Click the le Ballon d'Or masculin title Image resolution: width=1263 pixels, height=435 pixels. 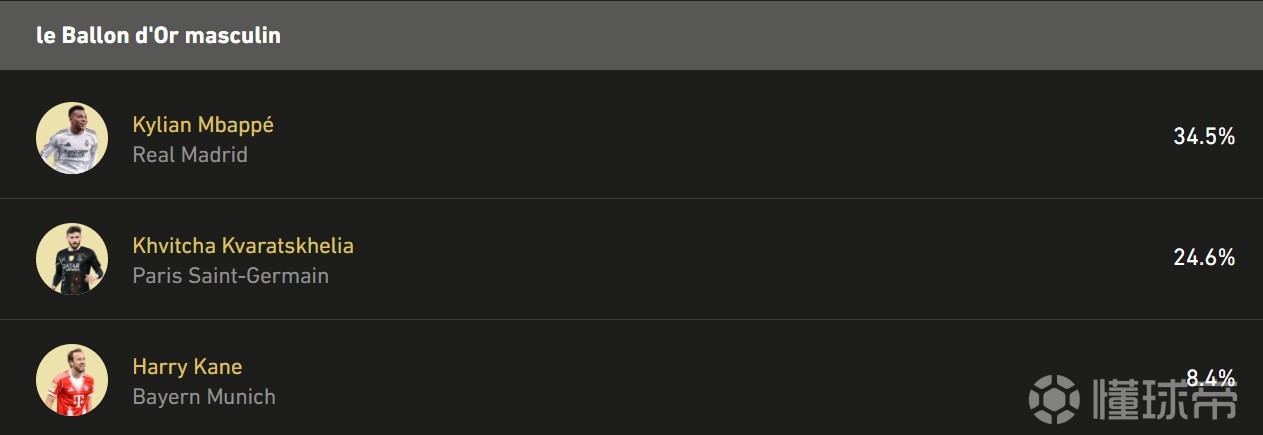(158, 35)
